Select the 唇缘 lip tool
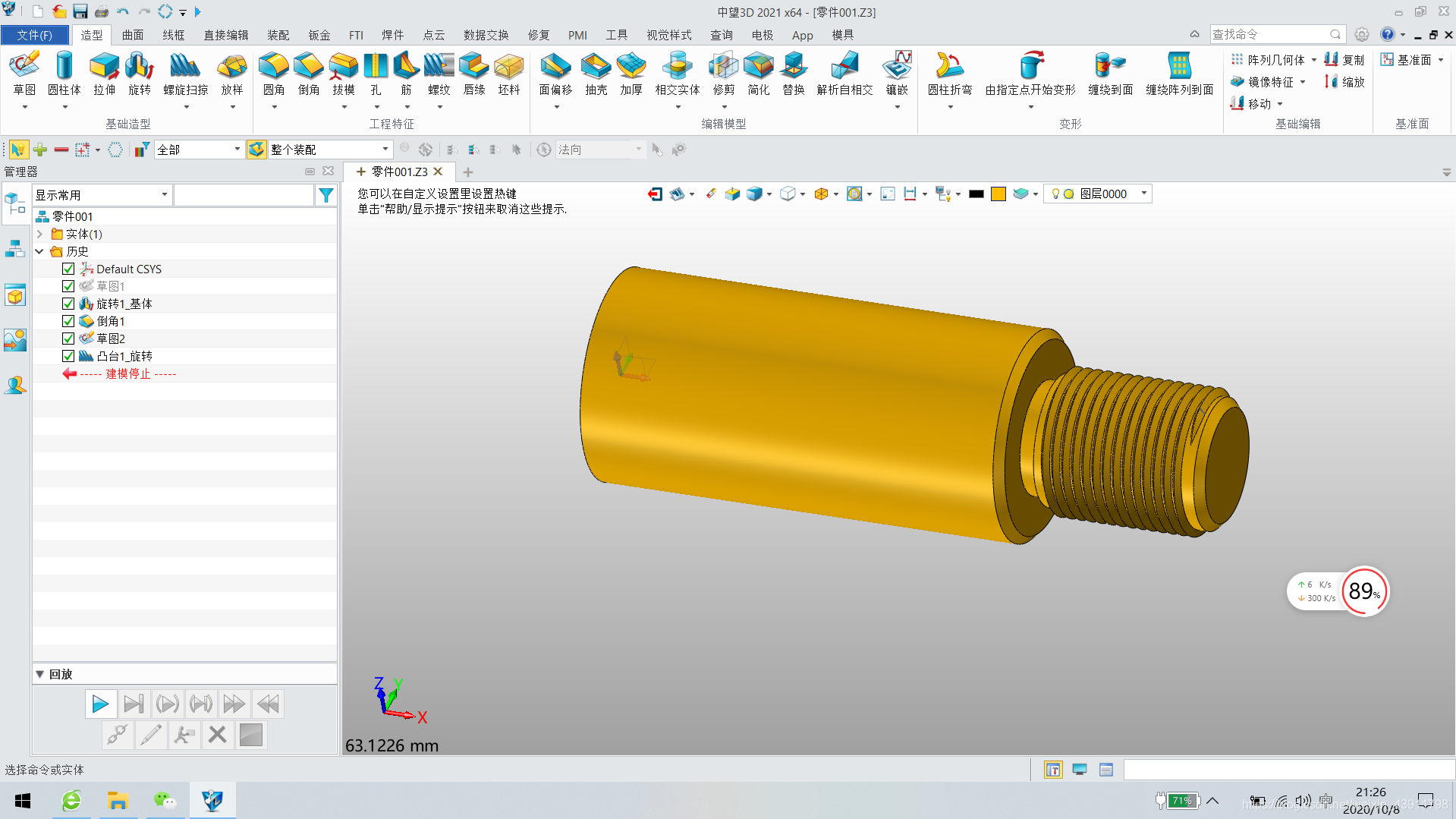Screen dimensions: 1456x819 474,74
